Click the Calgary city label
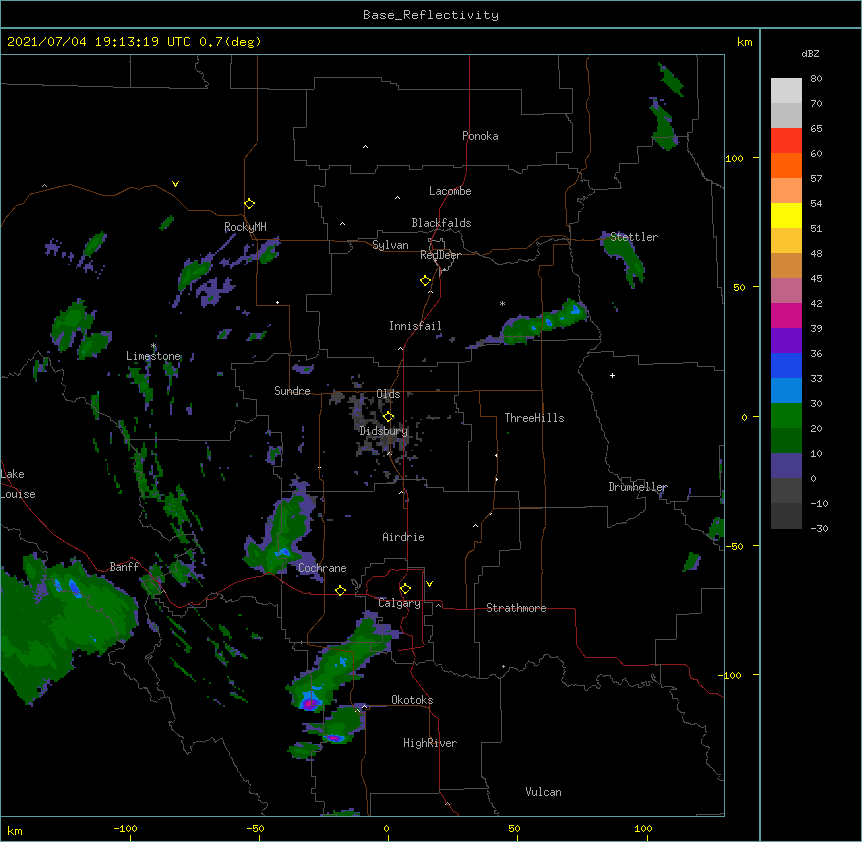This screenshot has width=862, height=842. coord(399,603)
